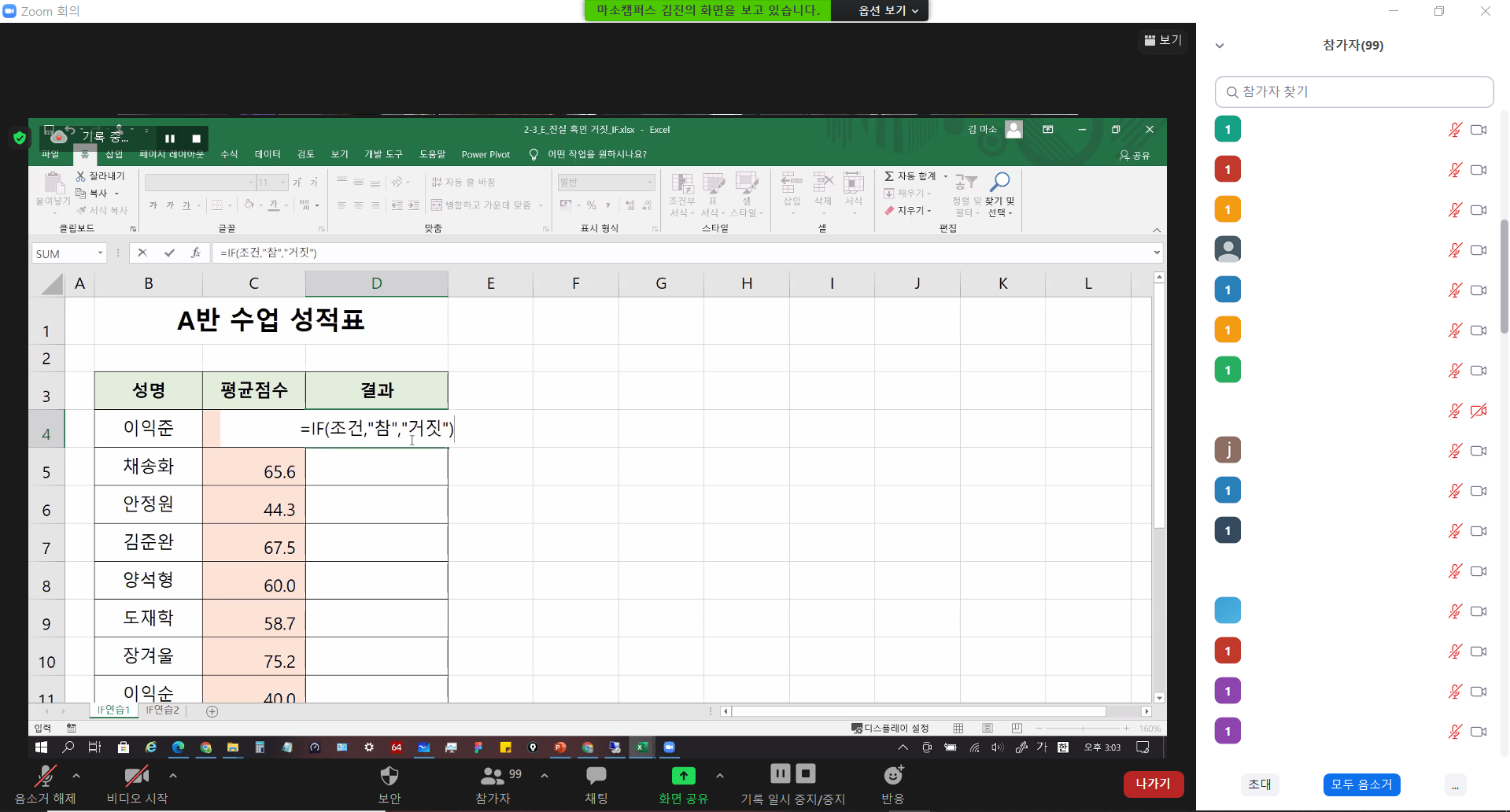Open the 데이터 ribbon tab
This screenshot has height=812, width=1510.
point(268,154)
